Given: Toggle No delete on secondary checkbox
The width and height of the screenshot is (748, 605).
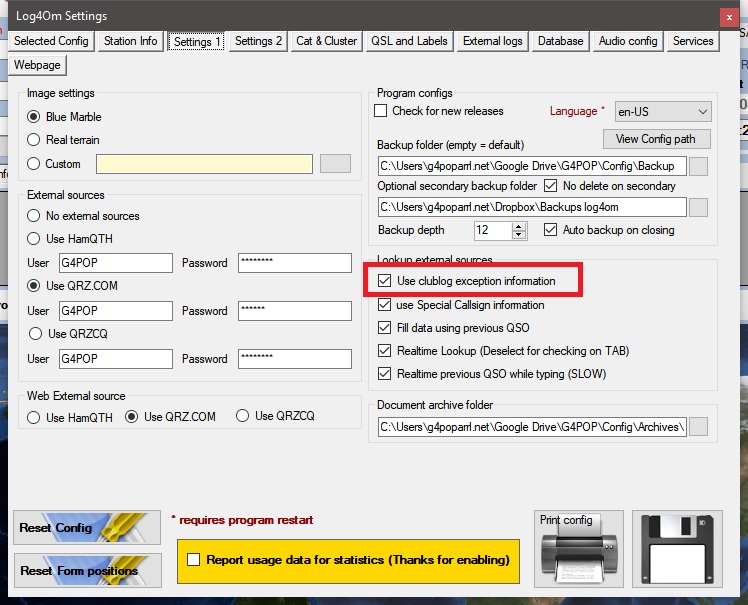Looking at the screenshot, I should [610, 186].
